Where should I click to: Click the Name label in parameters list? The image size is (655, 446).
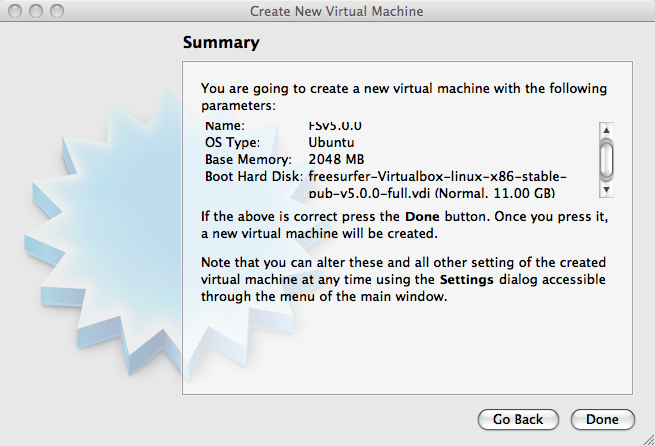coord(224,127)
